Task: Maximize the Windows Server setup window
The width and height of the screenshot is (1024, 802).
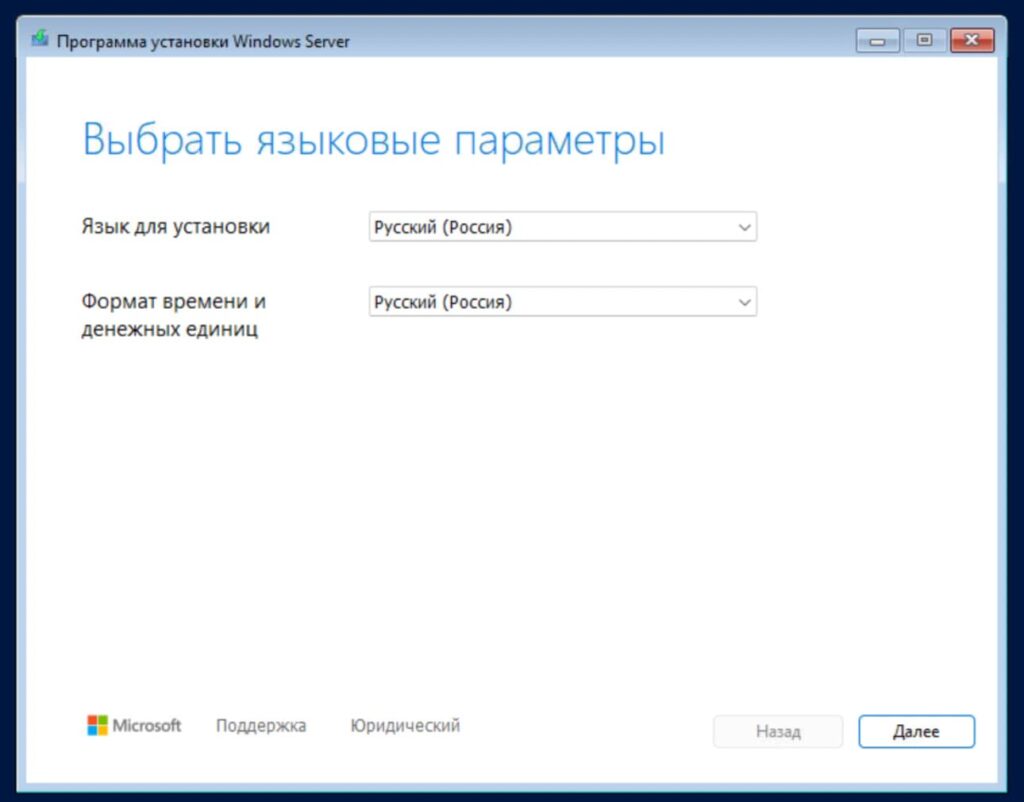Action: 924,40
